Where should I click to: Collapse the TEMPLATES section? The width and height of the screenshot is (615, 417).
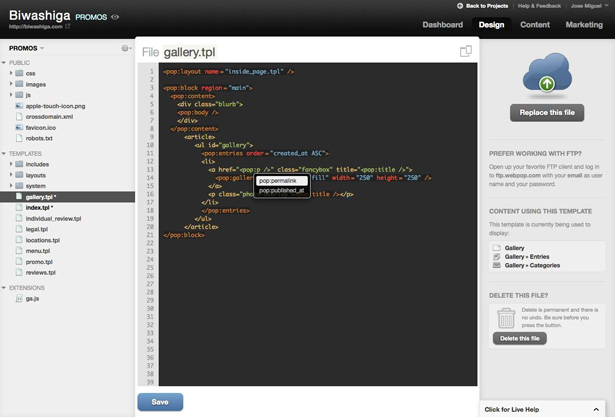[x=4, y=153]
